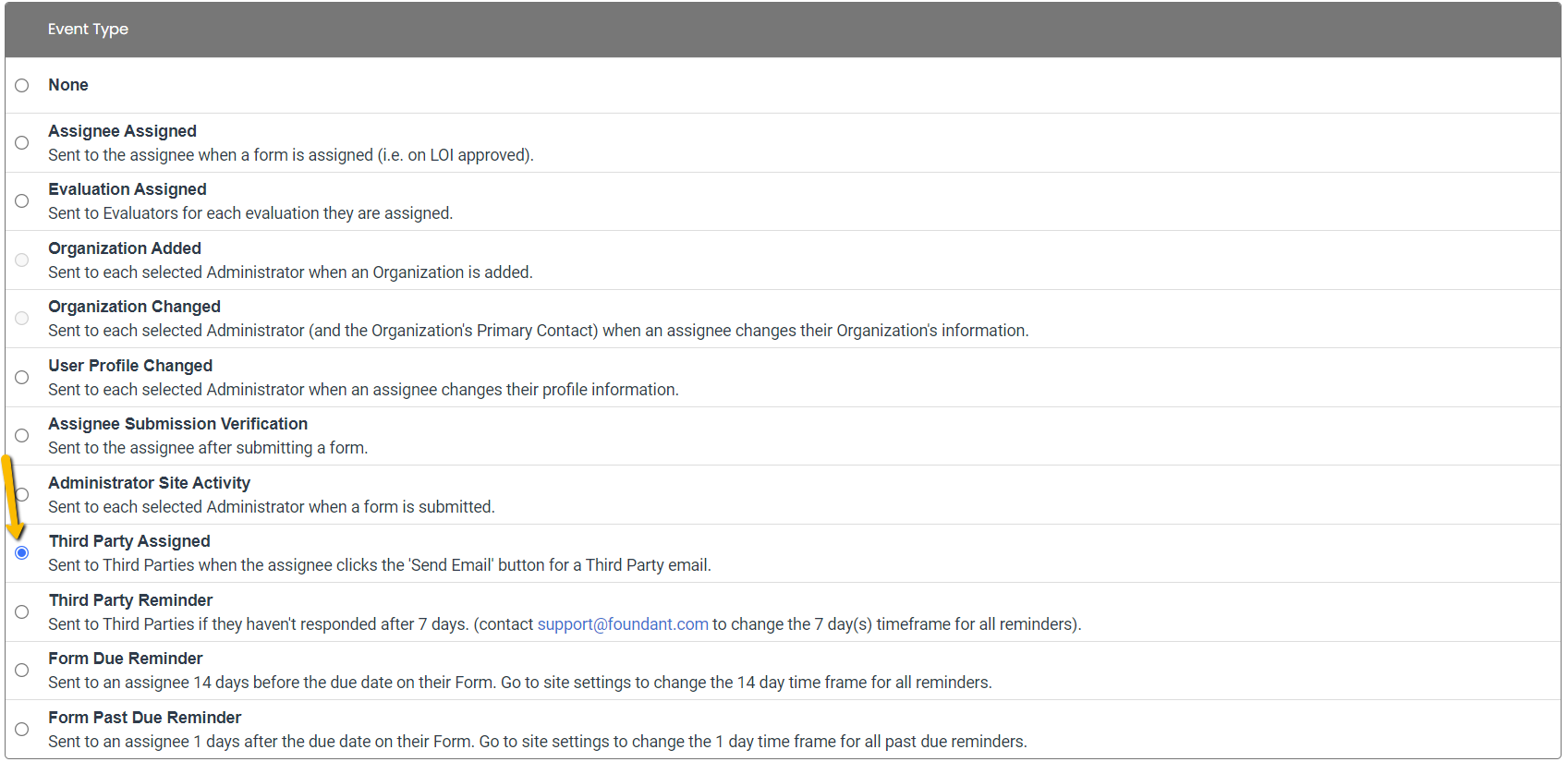Click the Third Party Reminder heading
The height and width of the screenshot is (774, 1568).
131,600
